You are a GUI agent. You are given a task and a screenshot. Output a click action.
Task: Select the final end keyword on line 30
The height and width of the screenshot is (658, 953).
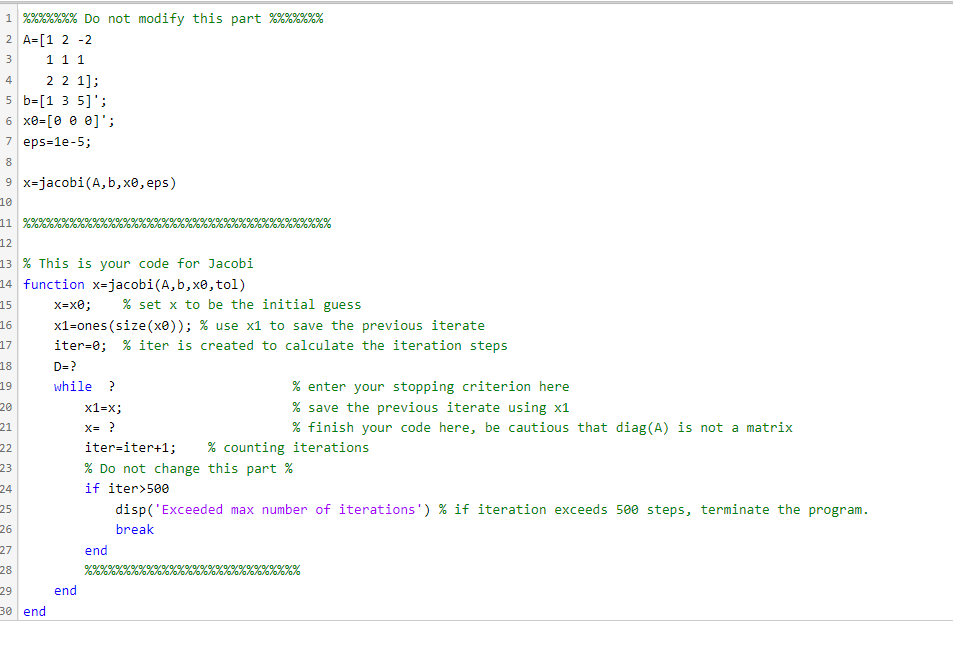coord(33,611)
